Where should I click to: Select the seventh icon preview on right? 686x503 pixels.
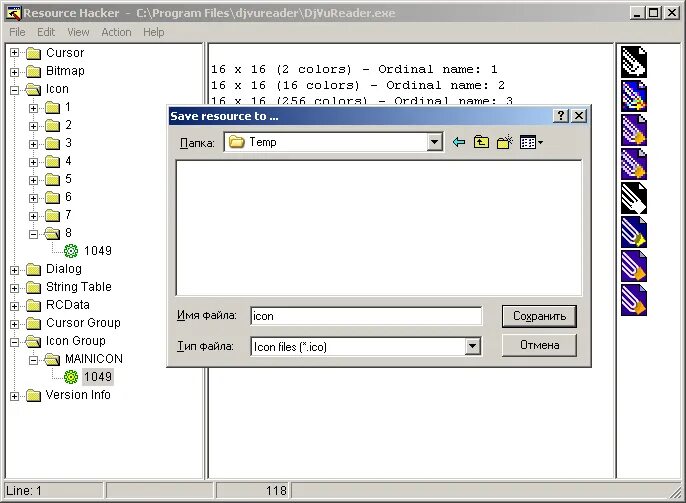tap(634, 266)
